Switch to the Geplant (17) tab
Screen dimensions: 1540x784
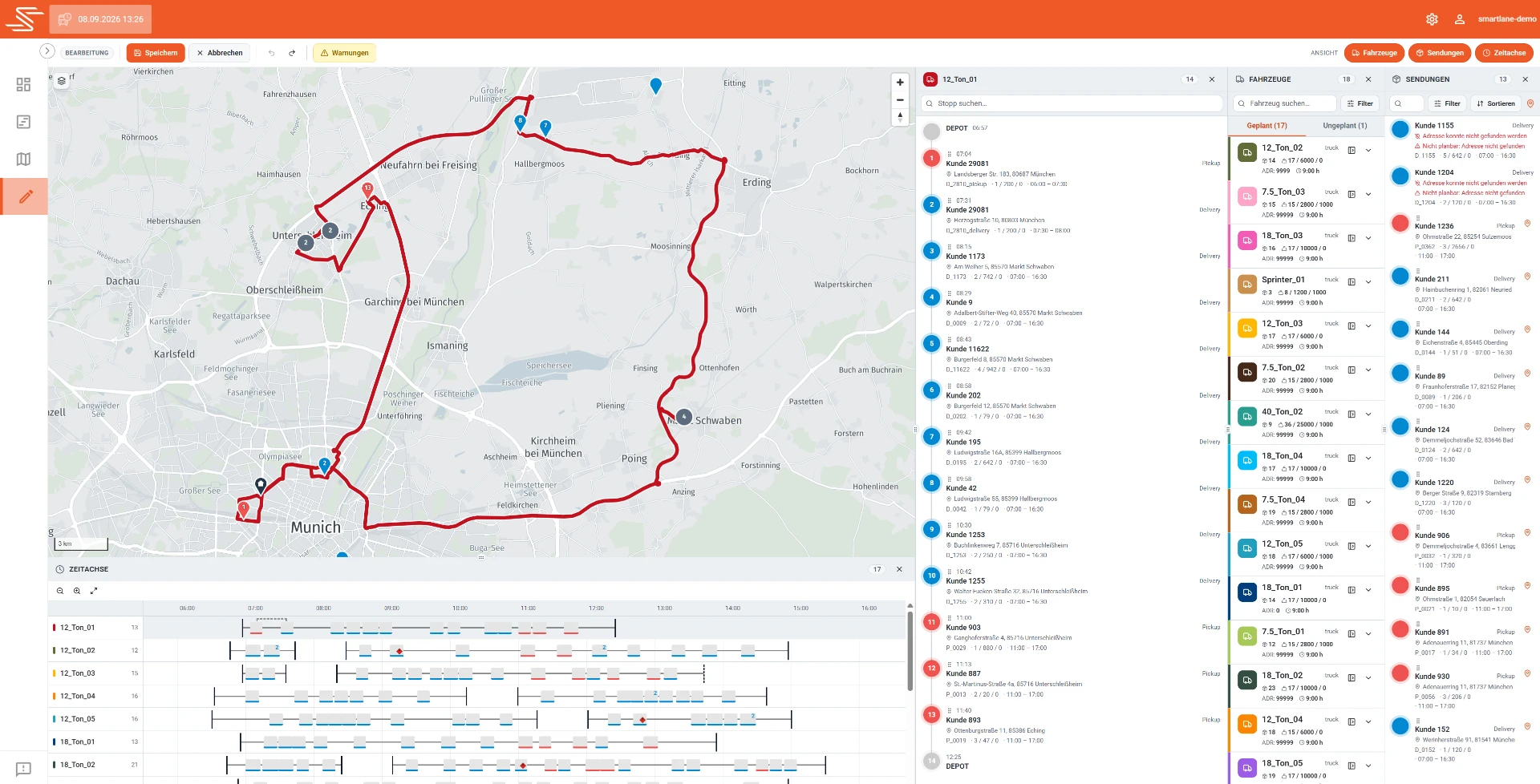pyautogui.click(x=1266, y=126)
